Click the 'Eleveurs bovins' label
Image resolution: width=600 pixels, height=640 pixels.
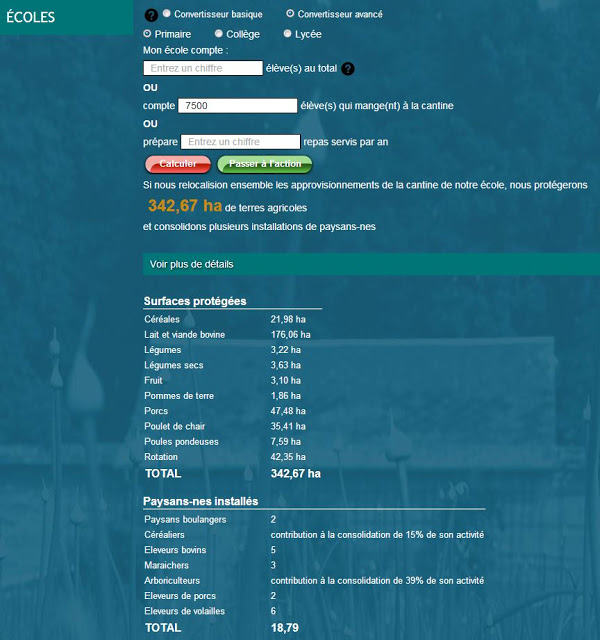click(175, 550)
